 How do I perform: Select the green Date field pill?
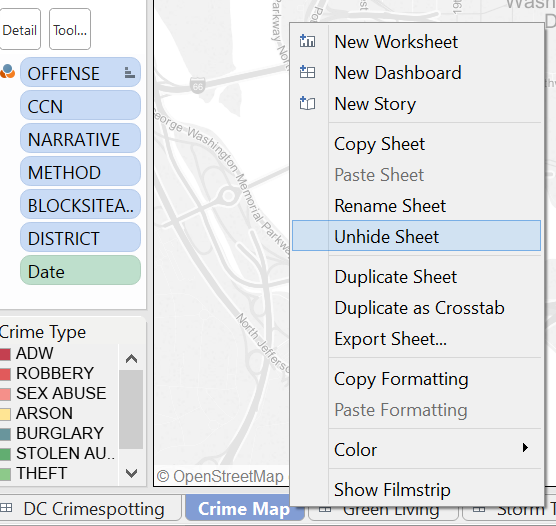tap(80, 270)
